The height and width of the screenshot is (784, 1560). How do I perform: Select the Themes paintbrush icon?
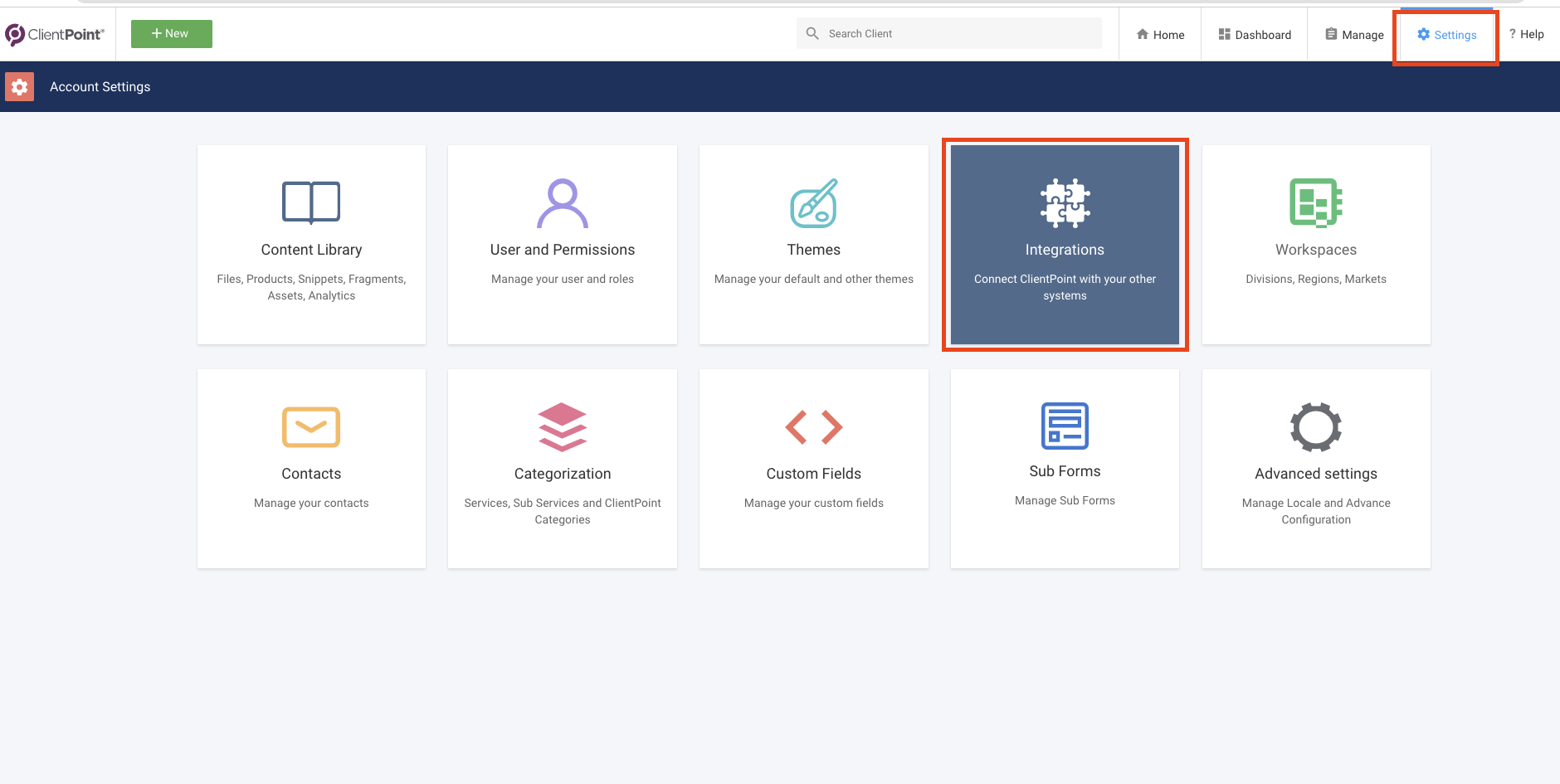click(x=814, y=202)
